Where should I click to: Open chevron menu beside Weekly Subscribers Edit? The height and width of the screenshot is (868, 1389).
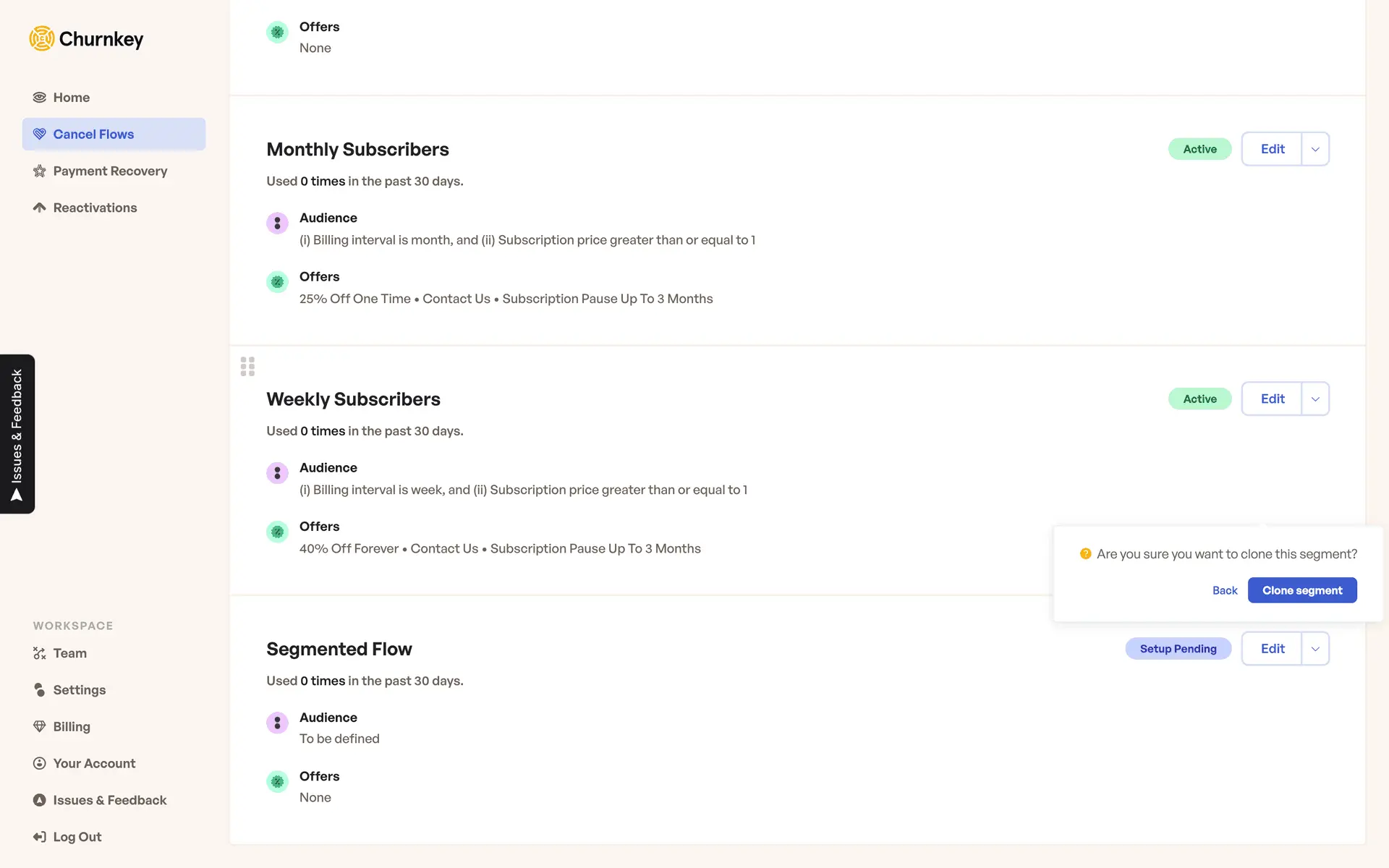click(1315, 399)
